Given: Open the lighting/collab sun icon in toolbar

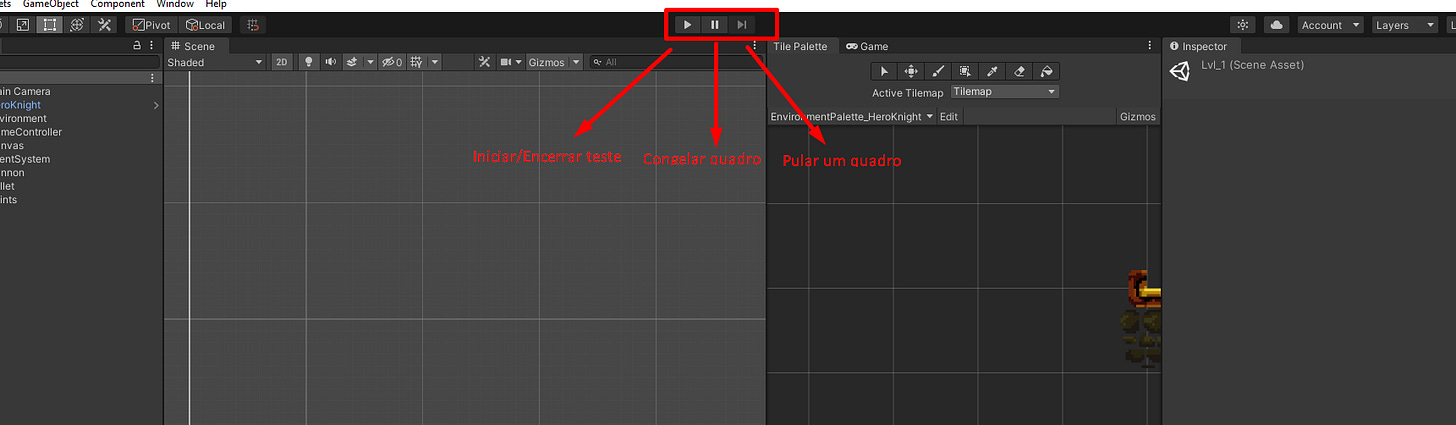Looking at the screenshot, I should pyautogui.click(x=1243, y=25).
